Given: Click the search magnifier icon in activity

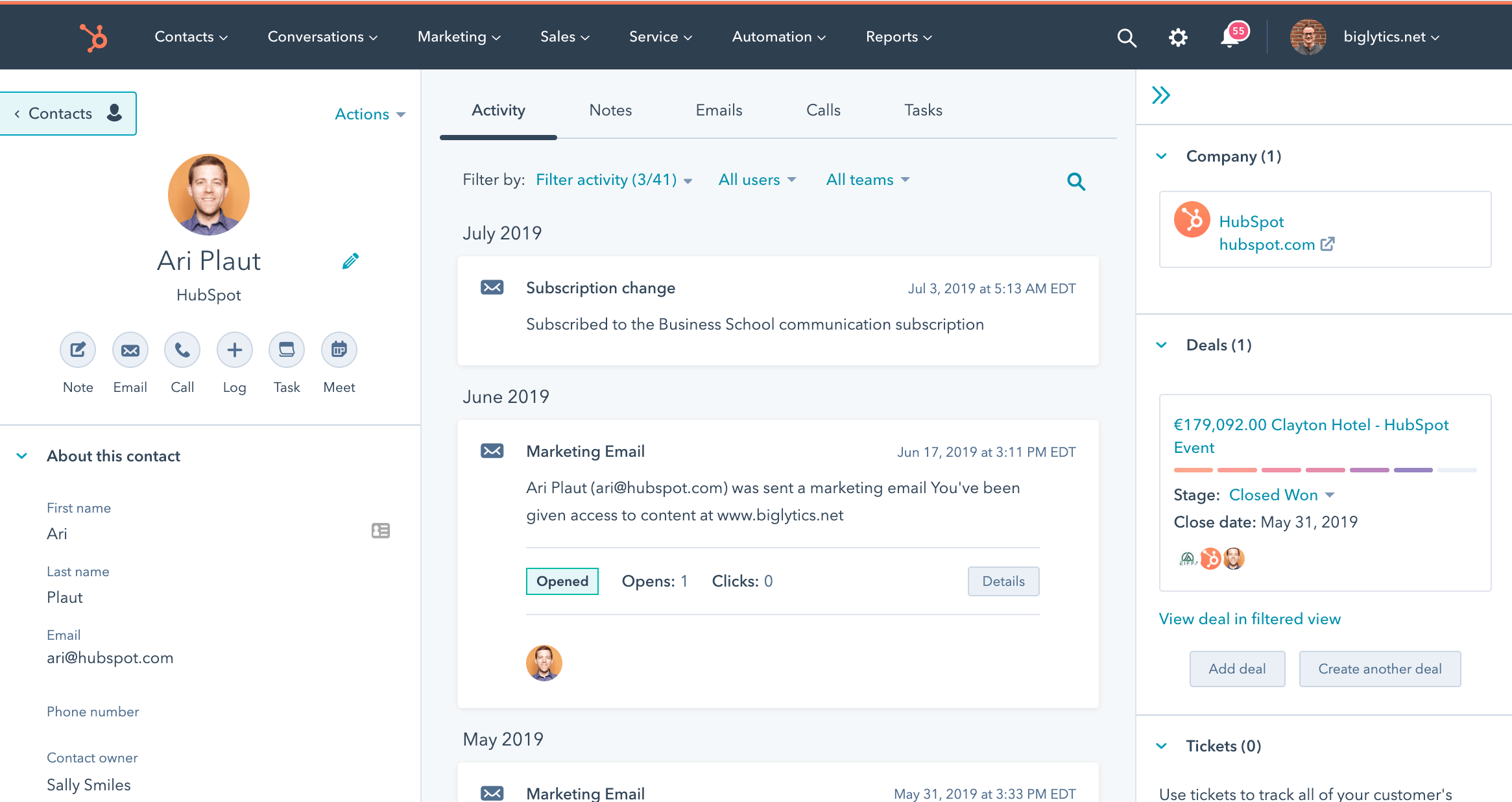Looking at the screenshot, I should coord(1076,182).
